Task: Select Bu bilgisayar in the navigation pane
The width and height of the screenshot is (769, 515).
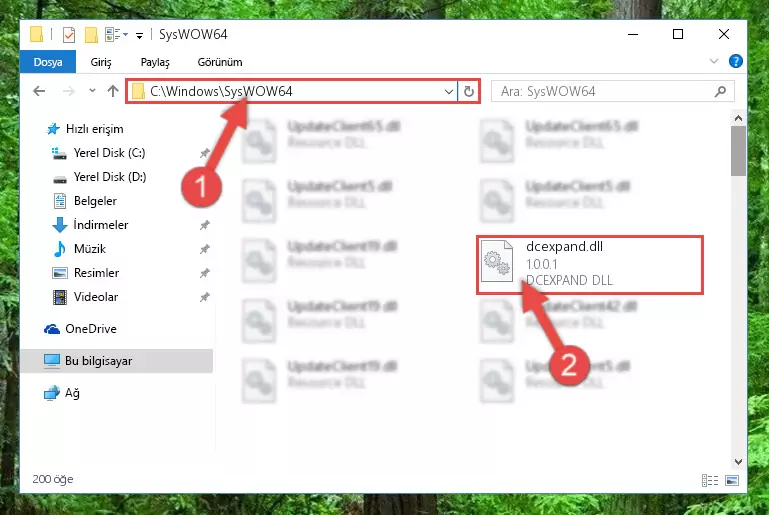Action: click(x=117, y=361)
